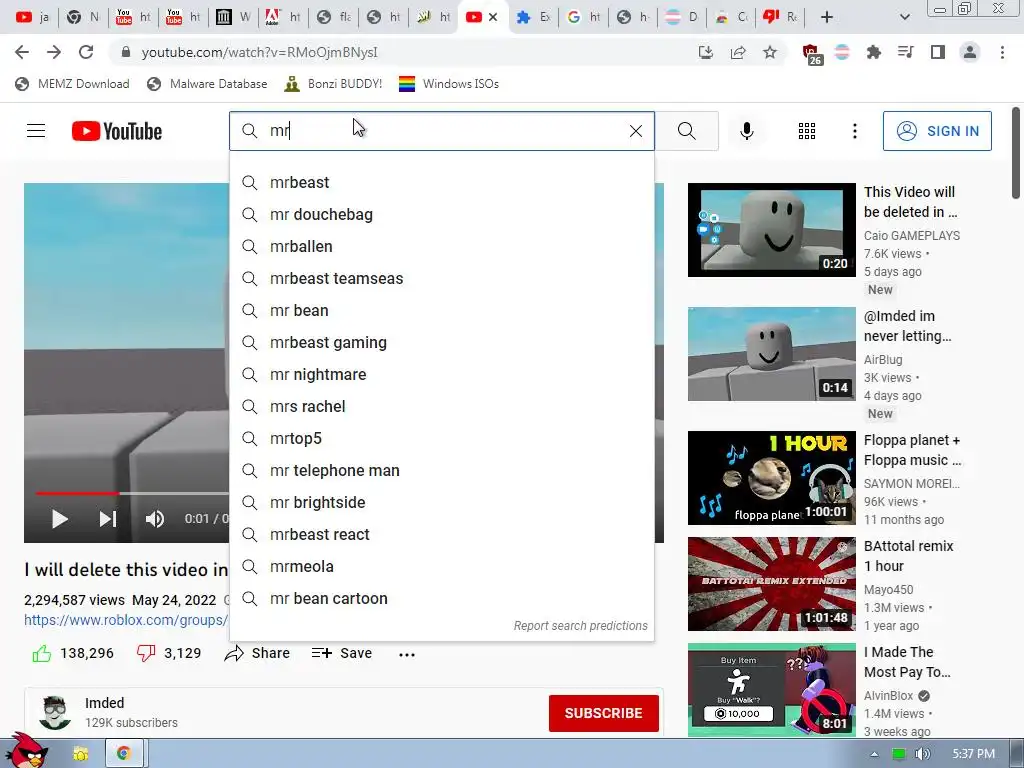Mute the video volume
The image size is (1024, 768).
[155, 519]
